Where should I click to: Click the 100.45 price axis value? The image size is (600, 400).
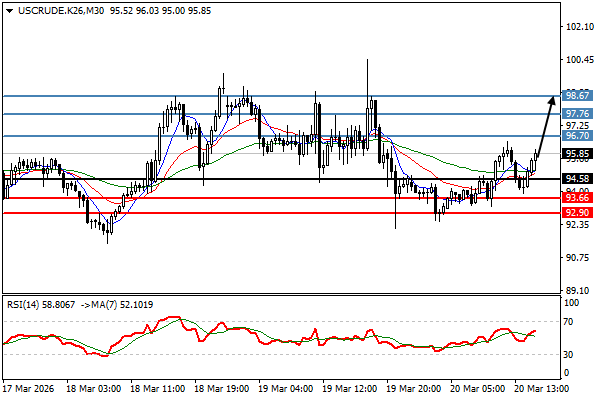(579, 60)
